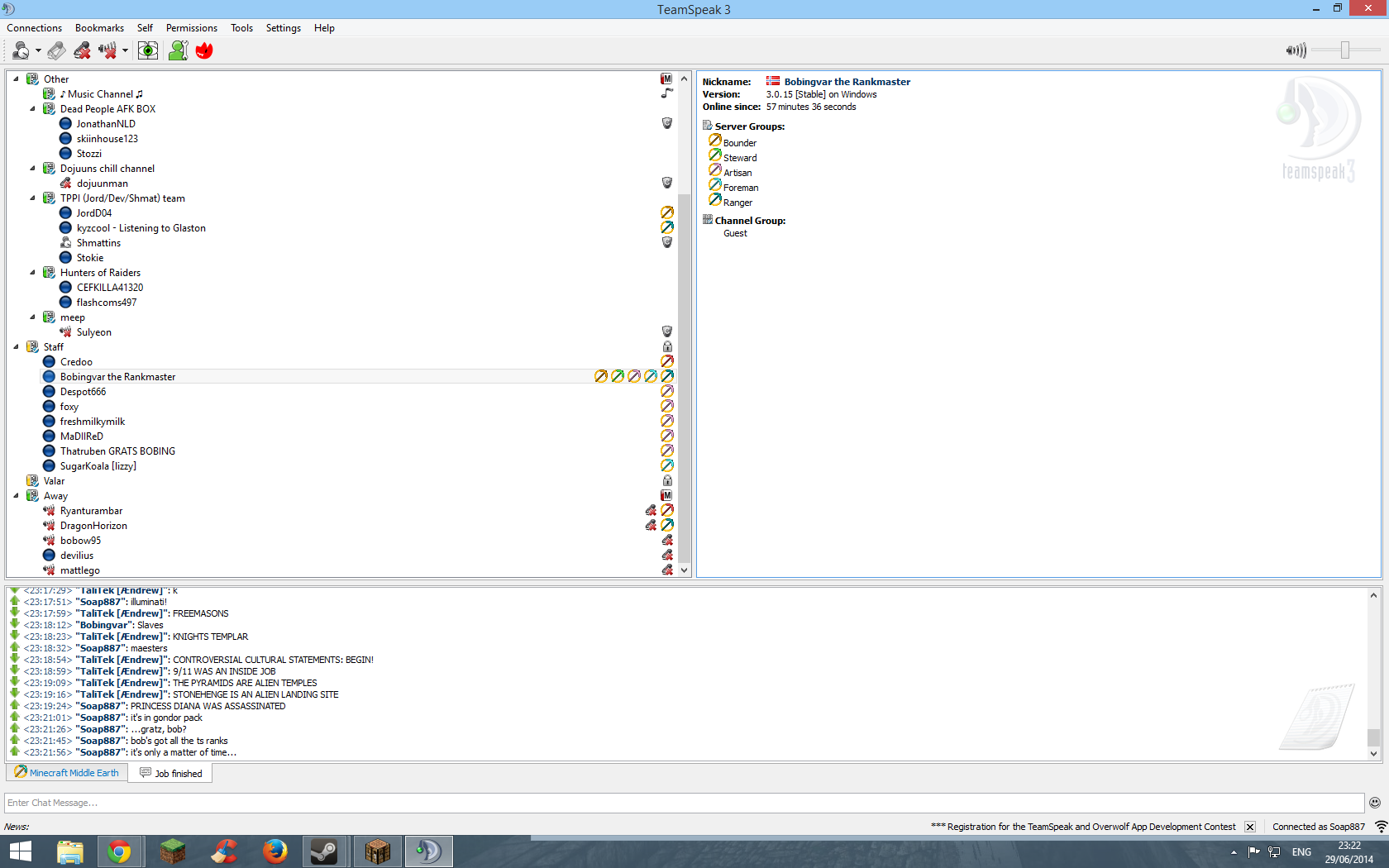Click the speaker volume icon at top right
The height and width of the screenshot is (868, 1389).
pyautogui.click(x=1296, y=50)
